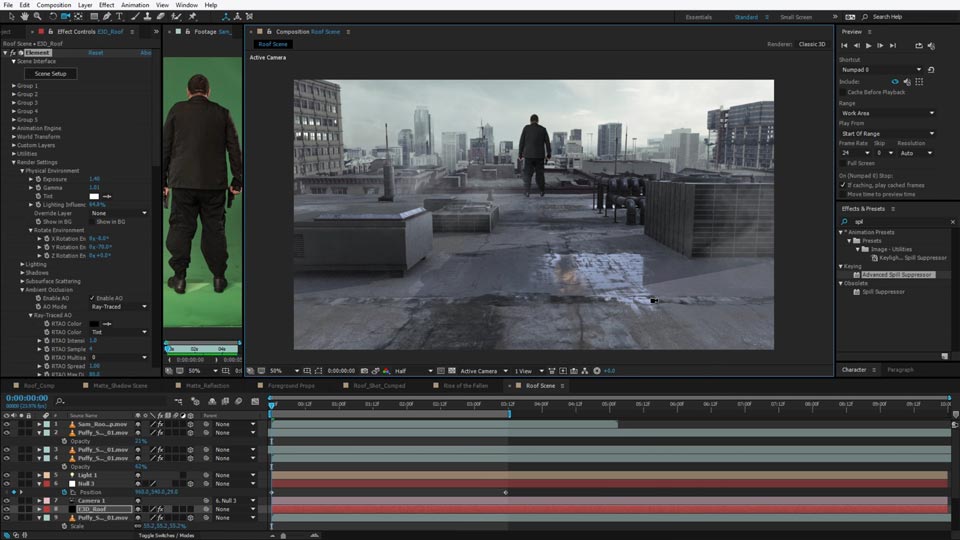The height and width of the screenshot is (540, 960).
Task: Toggle the loop option in Preview panel
Action: (919, 45)
